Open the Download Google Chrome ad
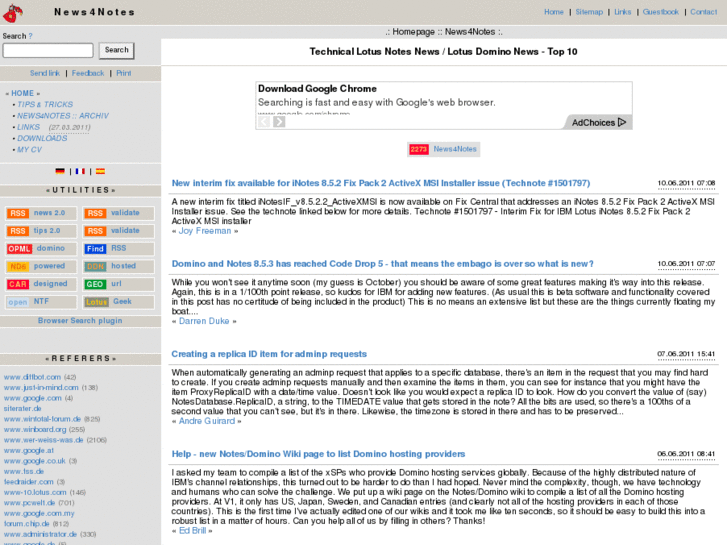 click(317, 89)
